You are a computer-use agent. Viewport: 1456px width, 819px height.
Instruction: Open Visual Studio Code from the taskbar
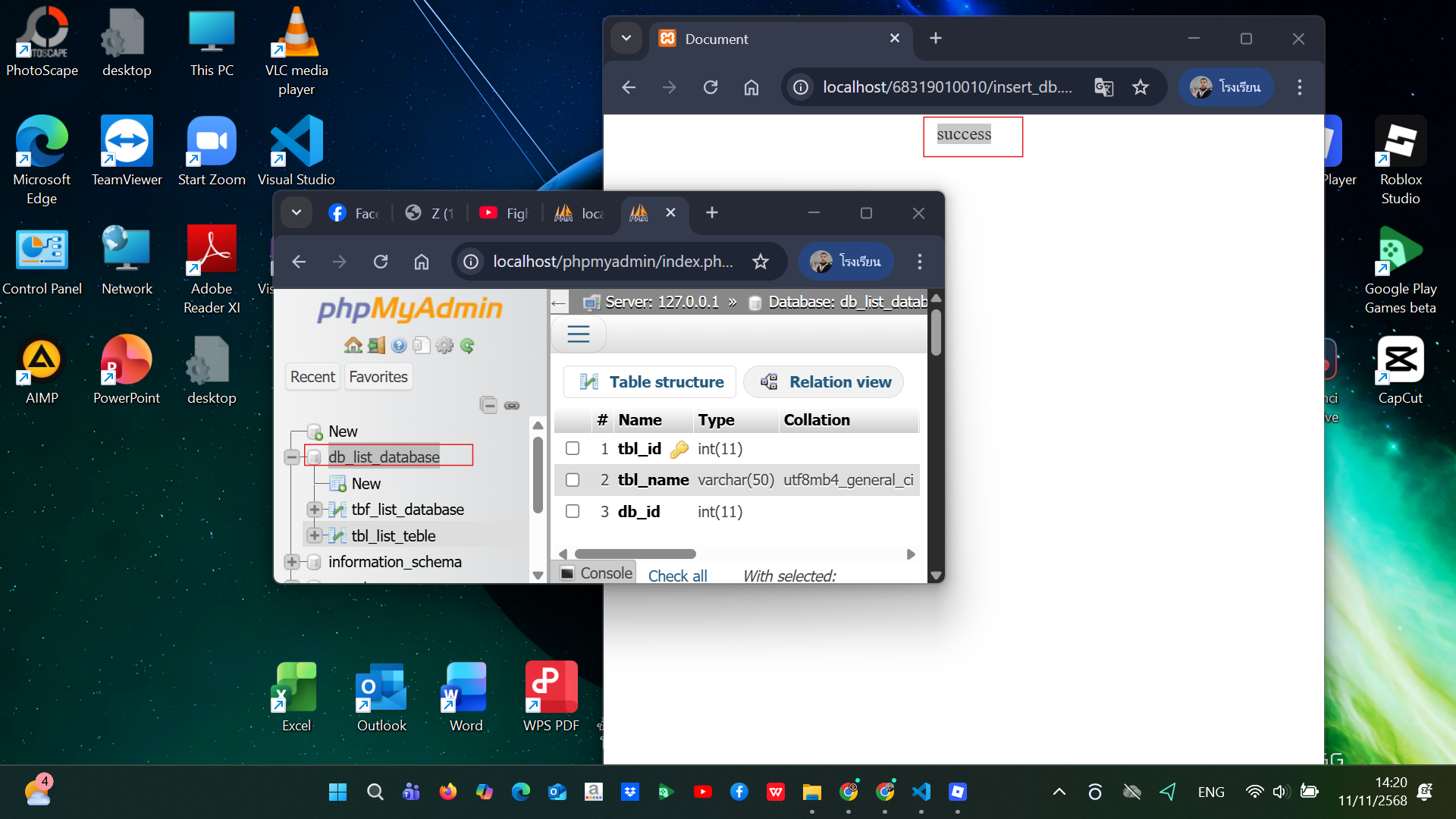coord(921,792)
